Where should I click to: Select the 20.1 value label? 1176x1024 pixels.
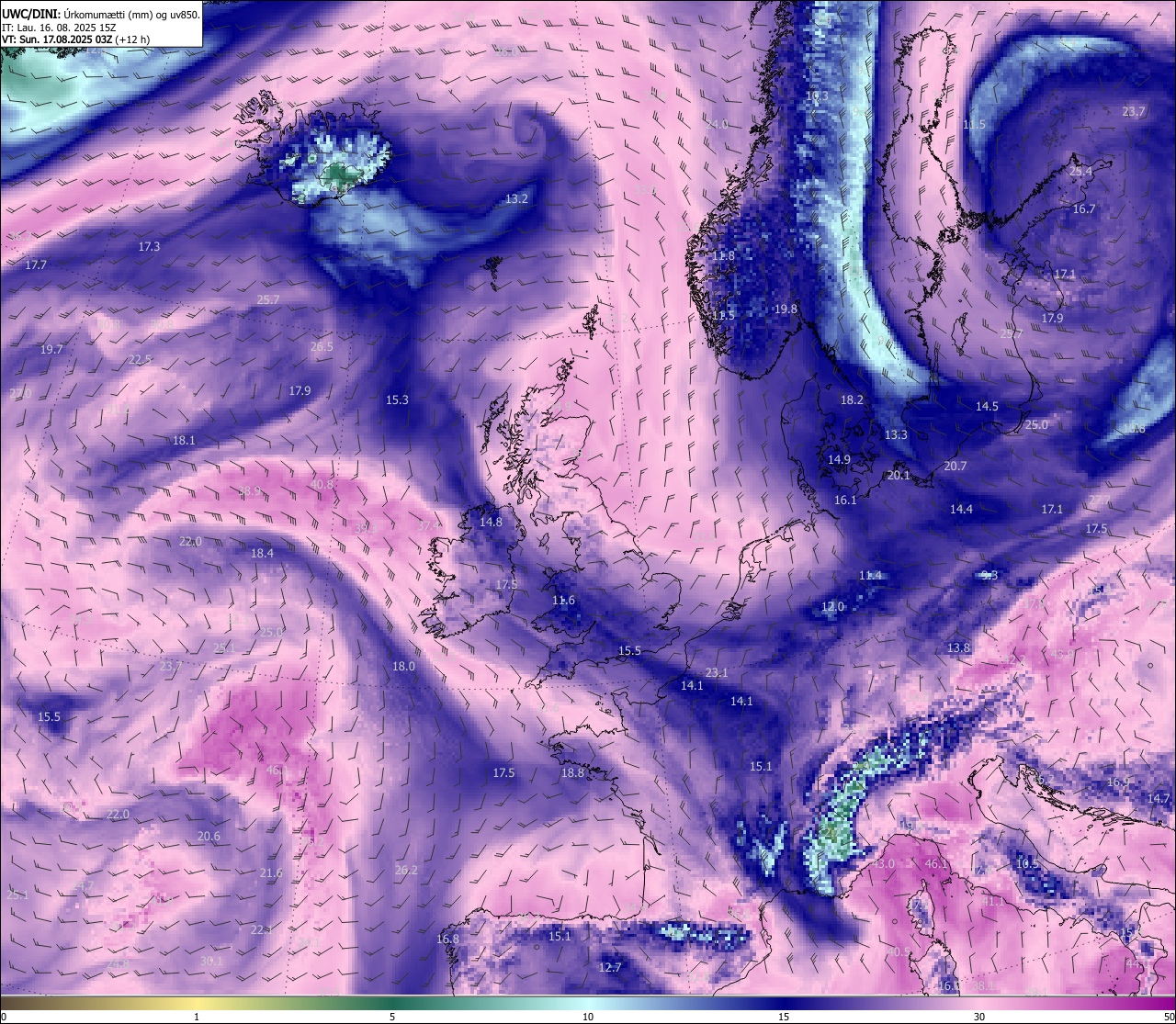coord(899,476)
